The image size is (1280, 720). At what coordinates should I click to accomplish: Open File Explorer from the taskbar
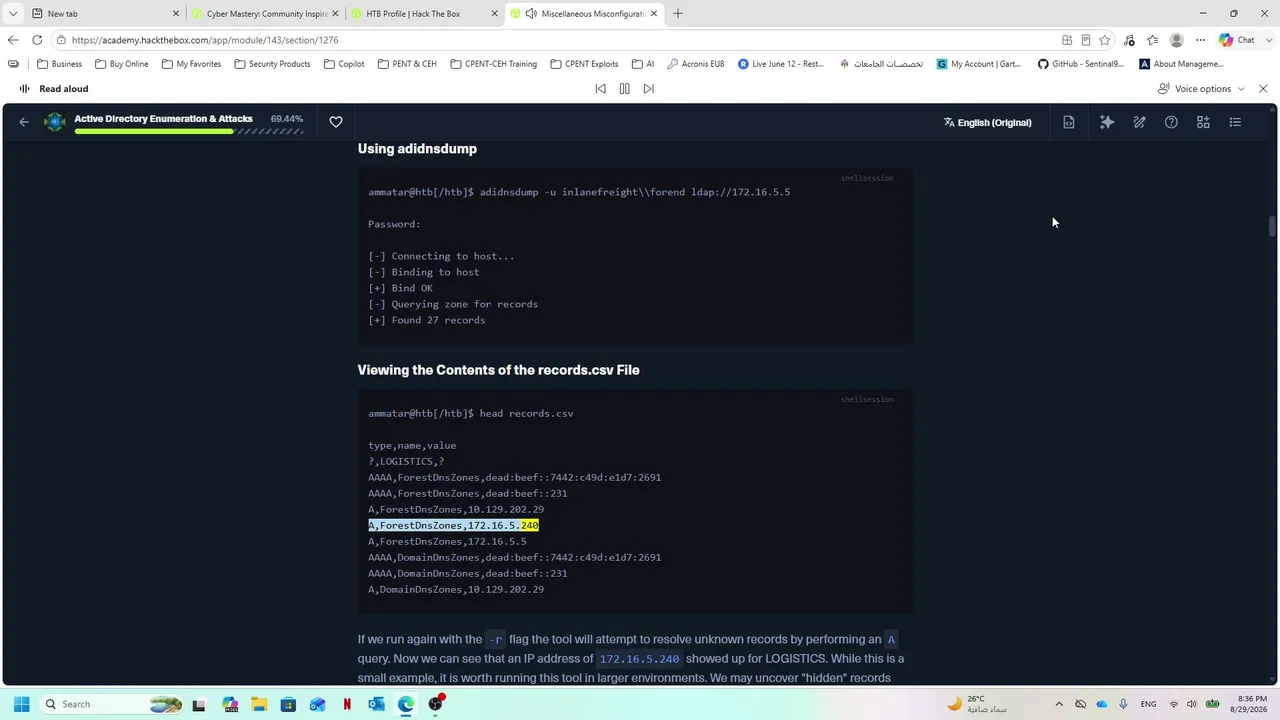(x=259, y=704)
